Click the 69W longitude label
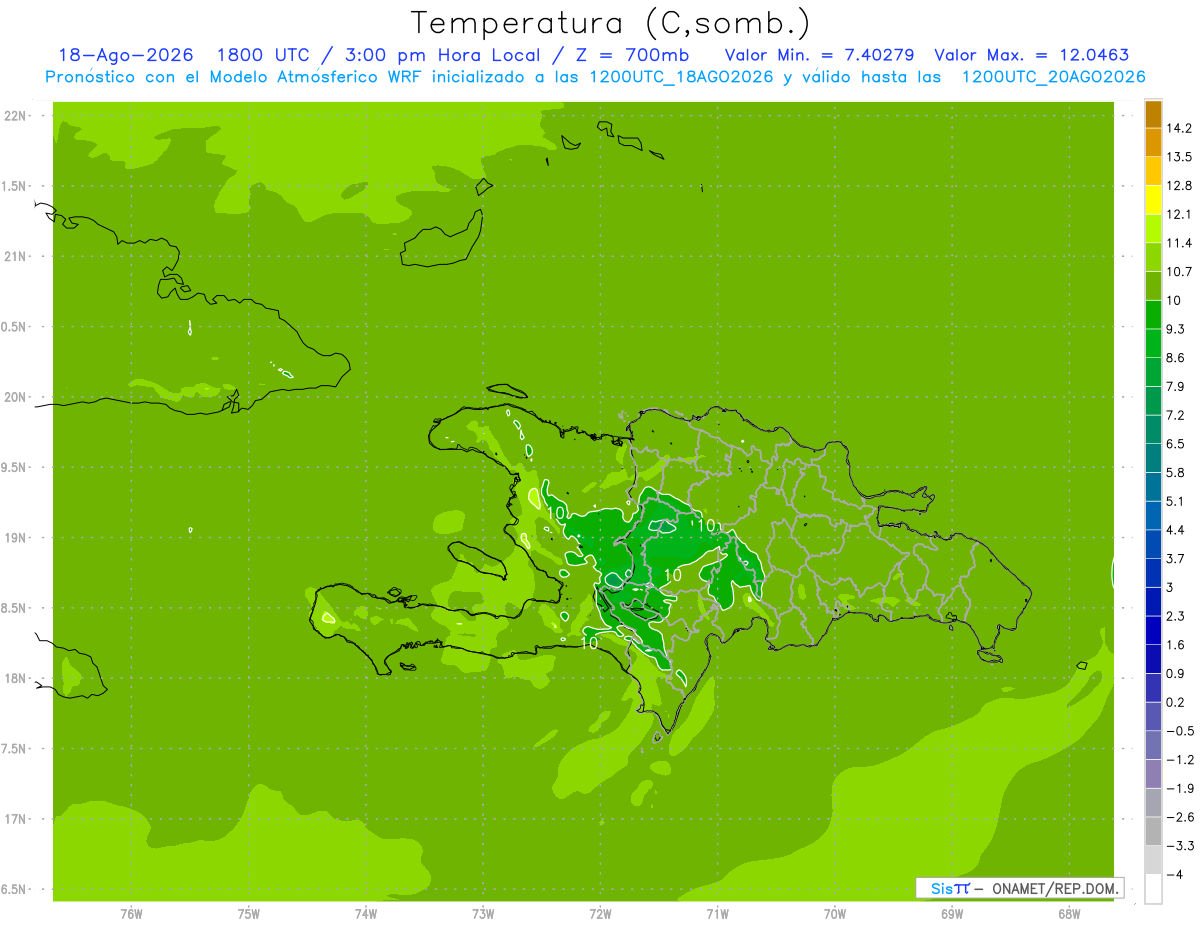1200x927 pixels. click(952, 914)
